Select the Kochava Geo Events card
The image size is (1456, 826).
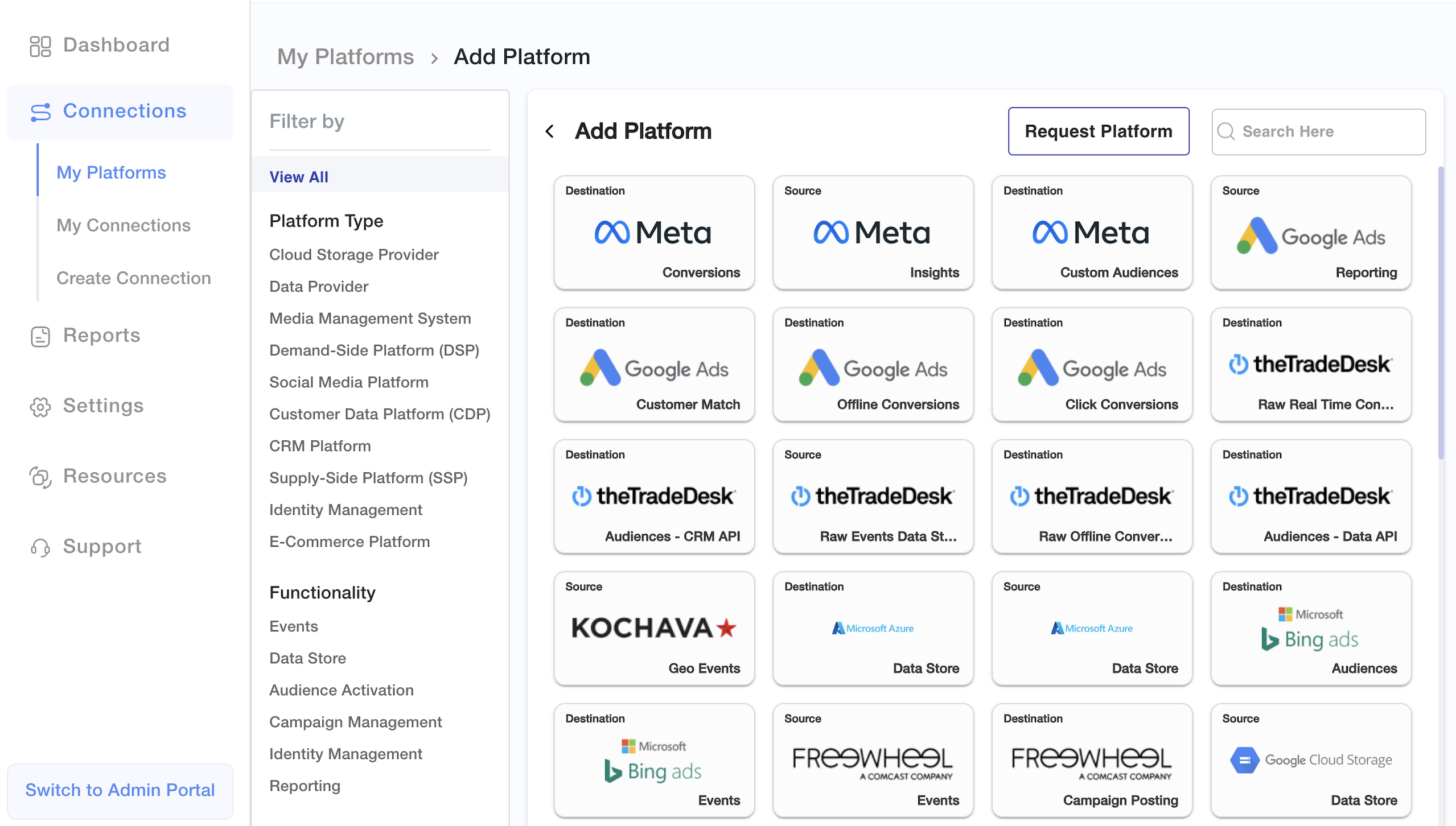coord(653,629)
